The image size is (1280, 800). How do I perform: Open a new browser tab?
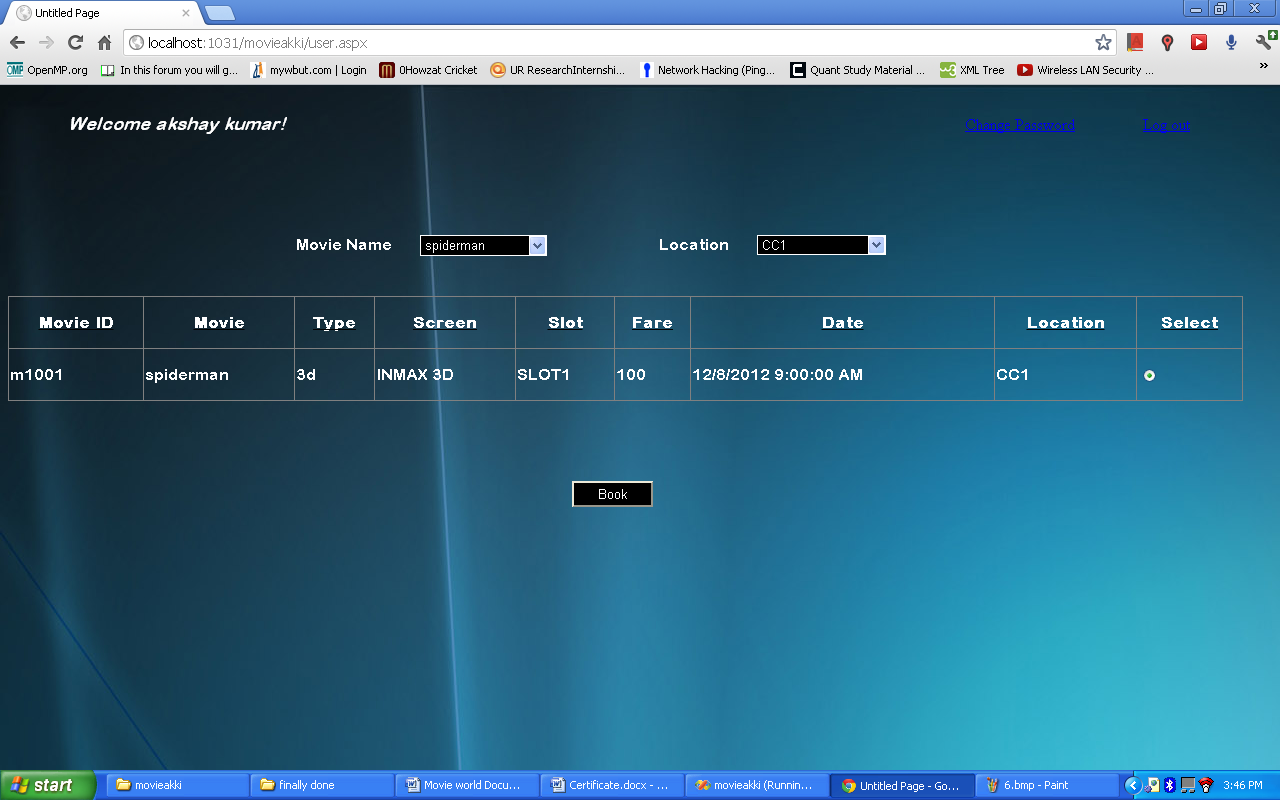click(x=220, y=13)
